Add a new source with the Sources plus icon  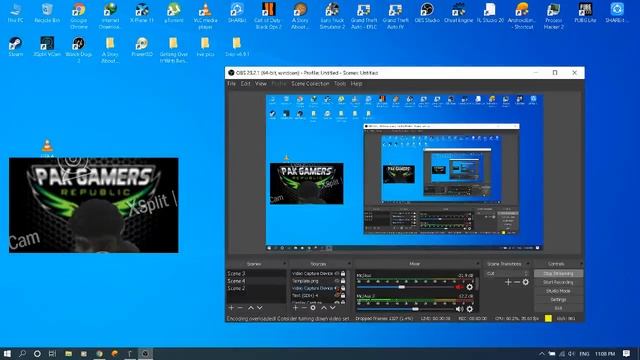click(x=295, y=308)
